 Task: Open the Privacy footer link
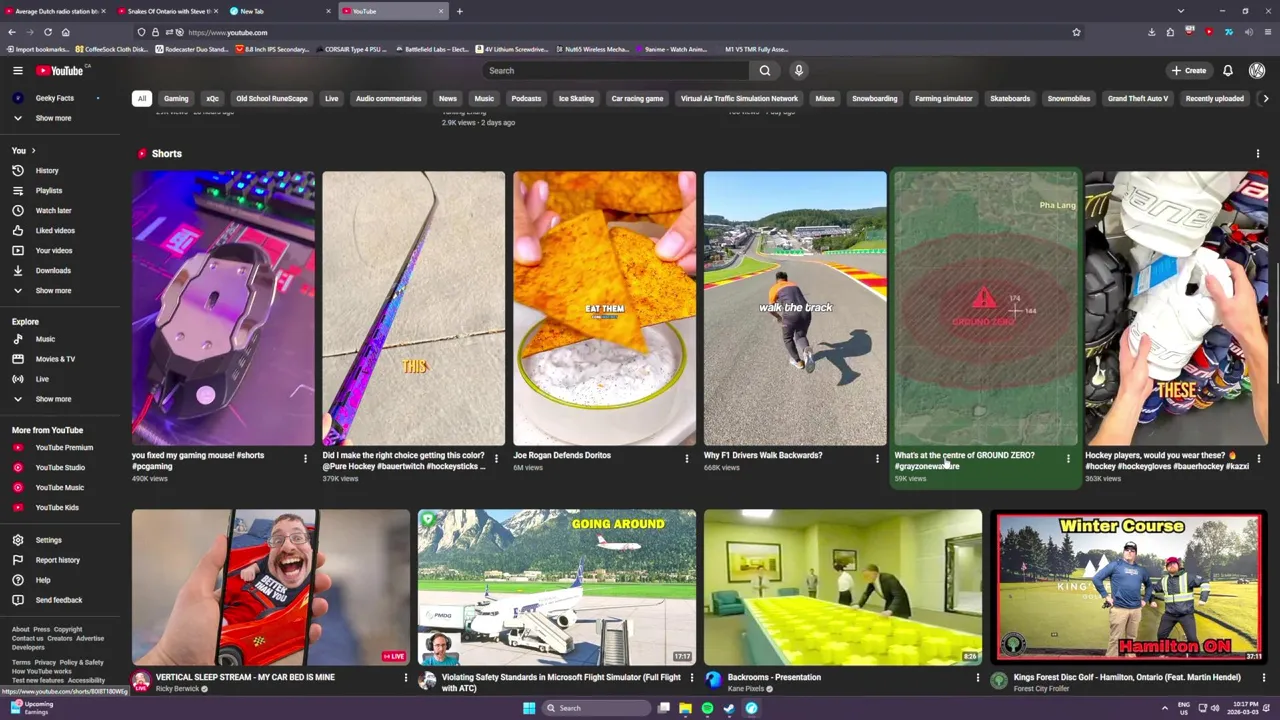click(45, 662)
